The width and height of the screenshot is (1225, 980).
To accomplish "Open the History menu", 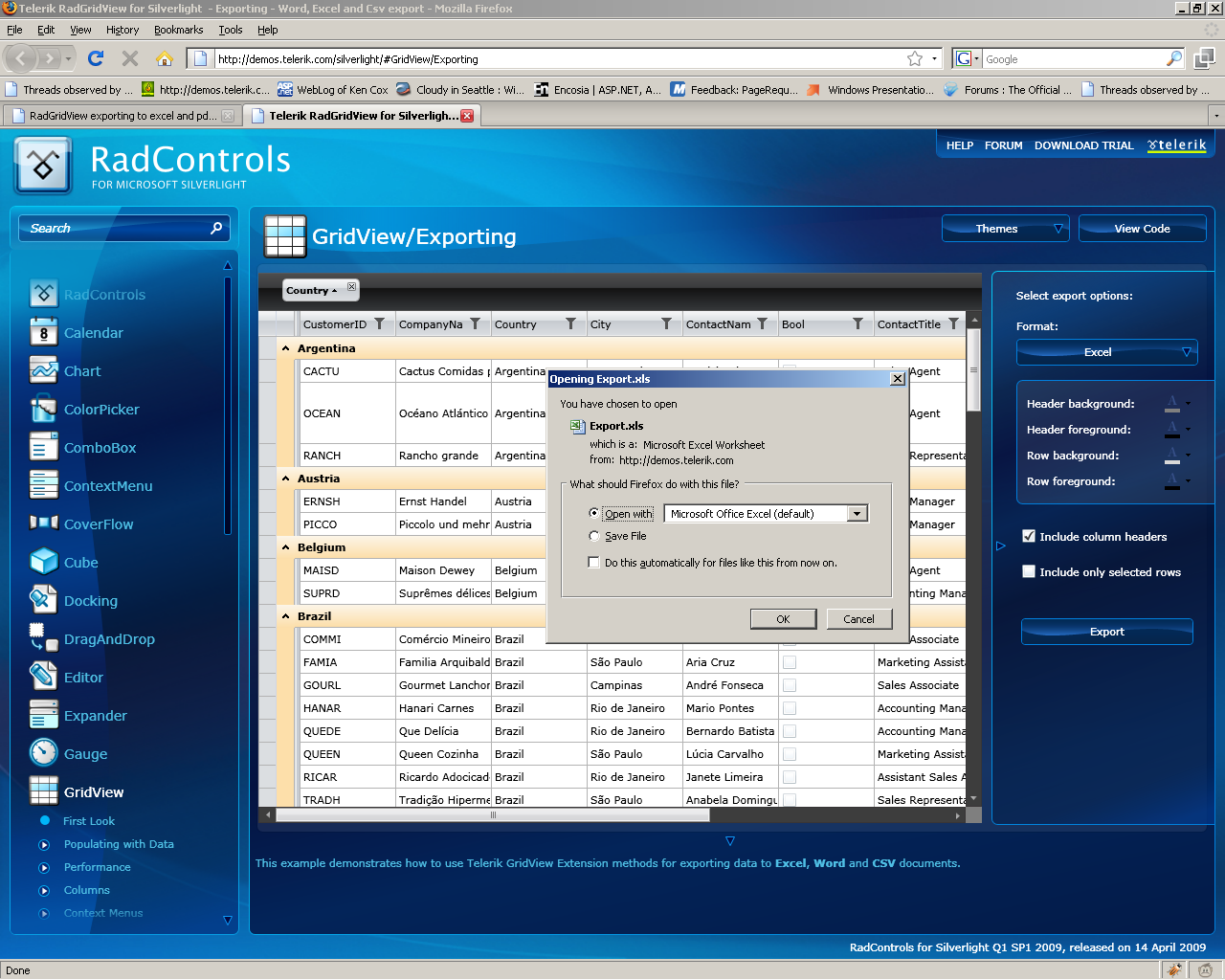I will click(x=122, y=30).
